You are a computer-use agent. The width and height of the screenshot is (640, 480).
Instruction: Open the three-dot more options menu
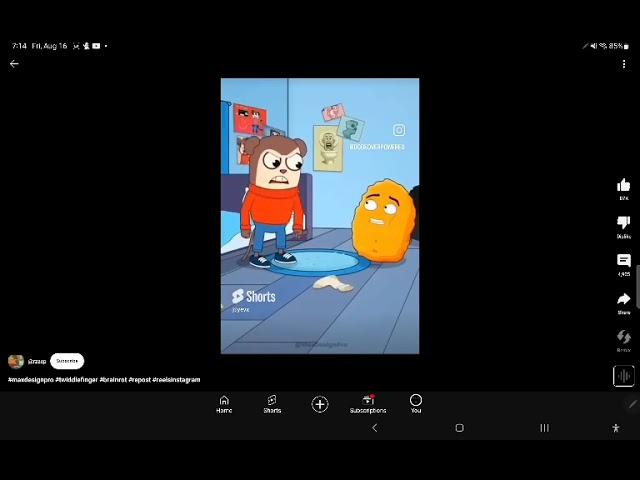click(x=624, y=64)
